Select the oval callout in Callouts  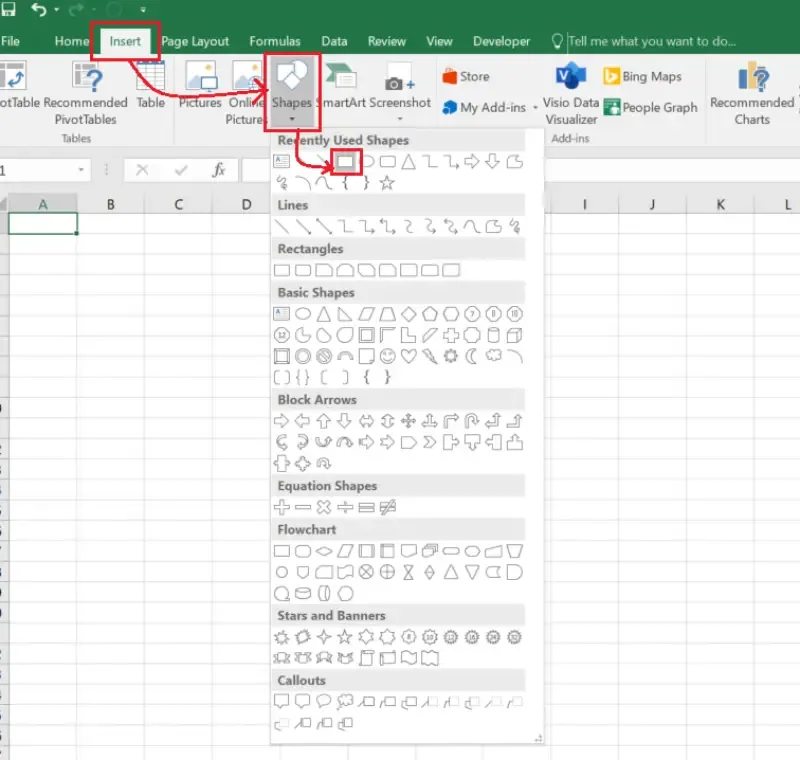pyautogui.click(x=324, y=701)
